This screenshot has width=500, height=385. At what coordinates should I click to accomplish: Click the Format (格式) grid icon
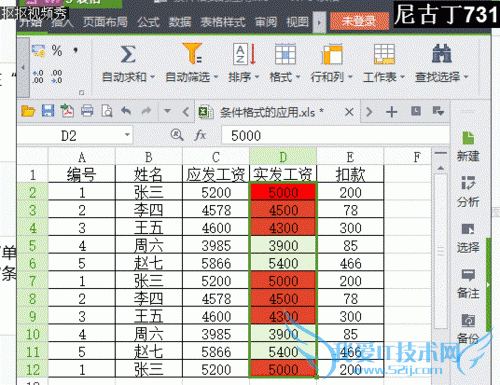(285, 54)
